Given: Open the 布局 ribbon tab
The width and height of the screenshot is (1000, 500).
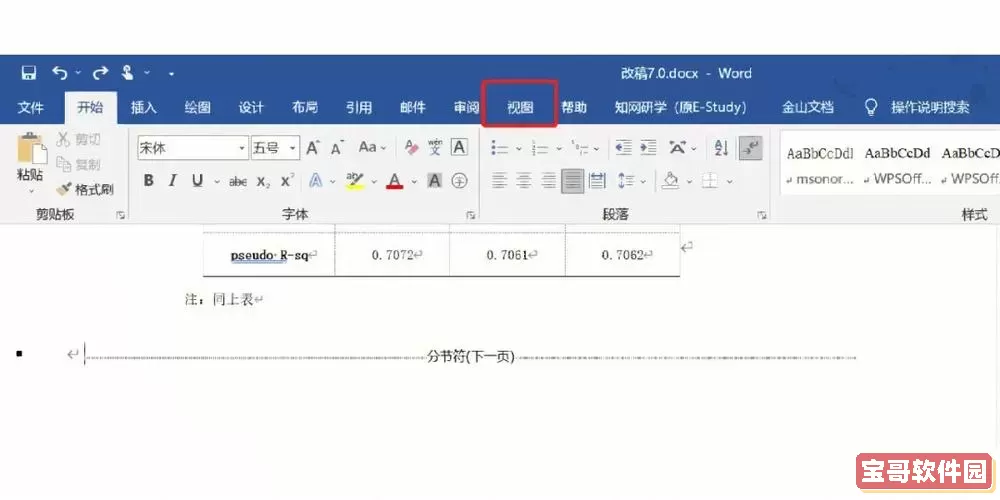Looking at the screenshot, I should tap(305, 107).
